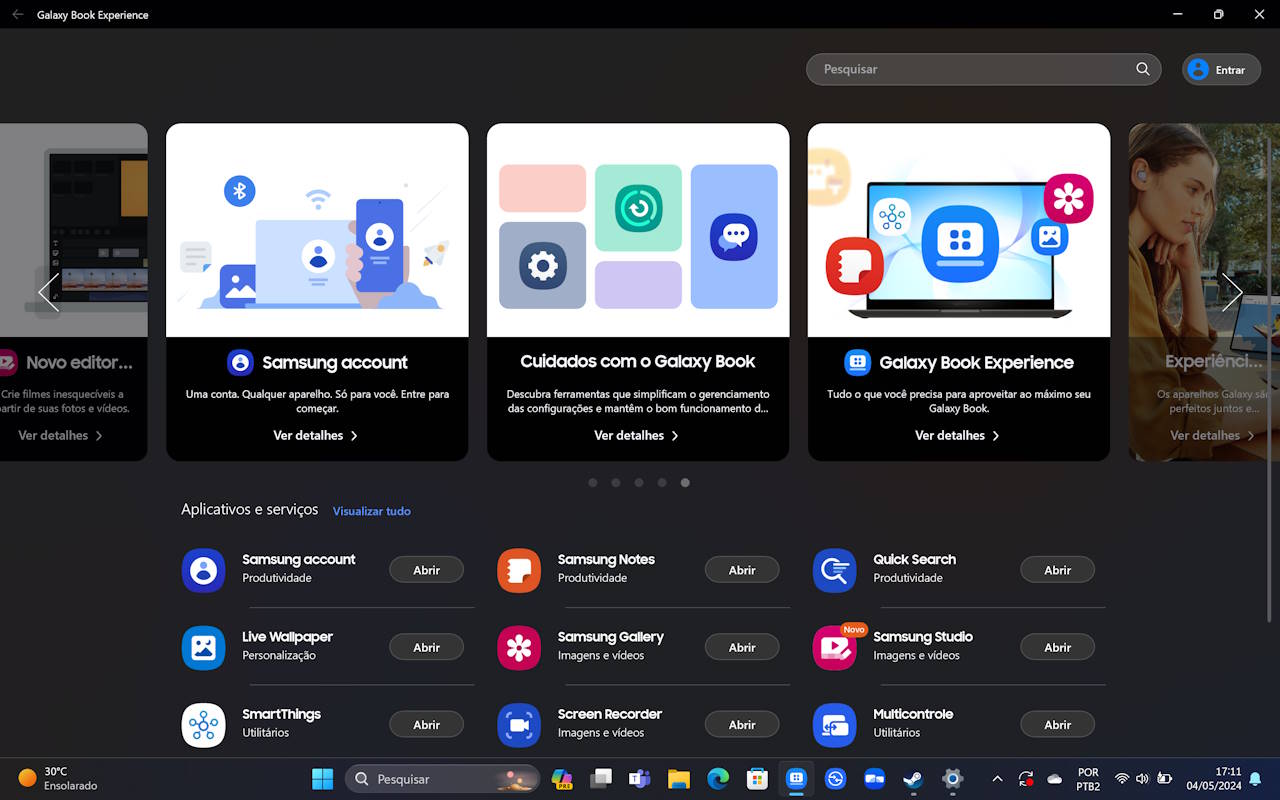Image resolution: width=1280 pixels, height=800 pixels.
Task: Click the Live Wallpaper app name
Action: pyautogui.click(x=287, y=637)
